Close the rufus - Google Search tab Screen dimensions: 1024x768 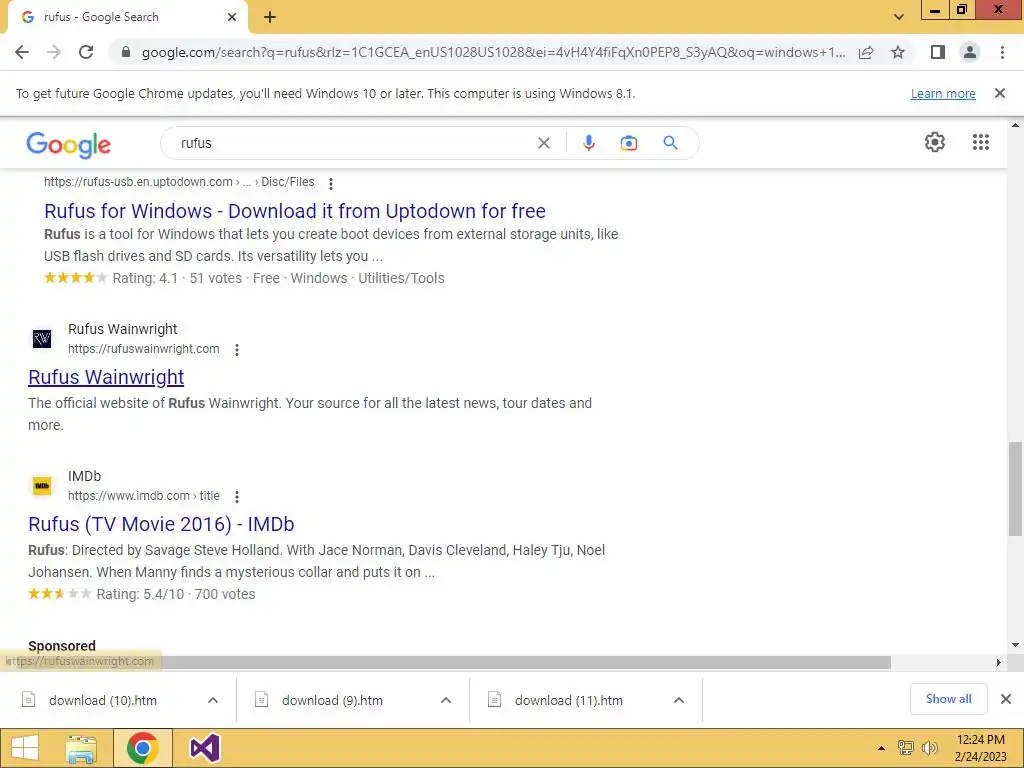[x=232, y=17]
